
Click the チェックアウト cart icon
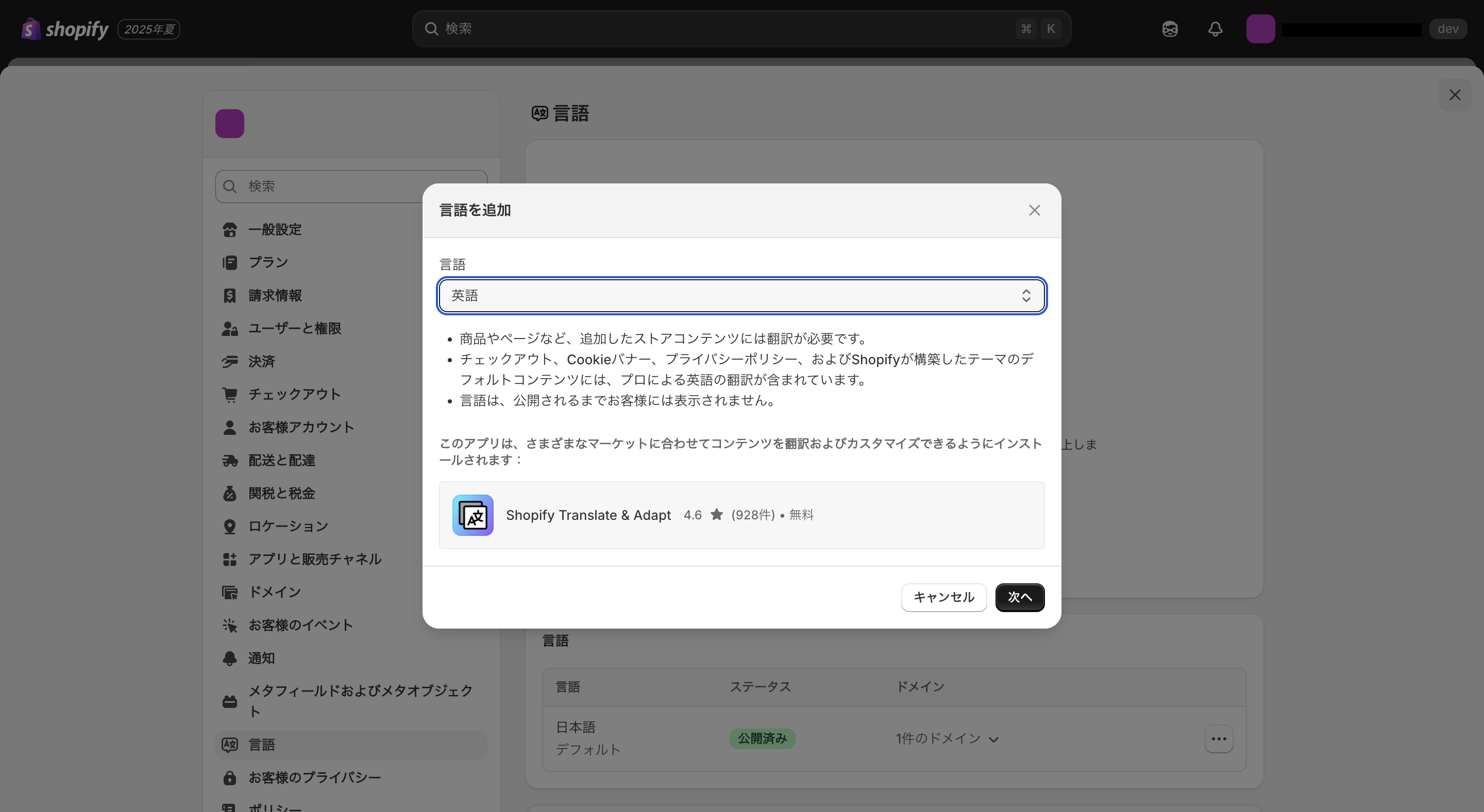(x=229, y=394)
